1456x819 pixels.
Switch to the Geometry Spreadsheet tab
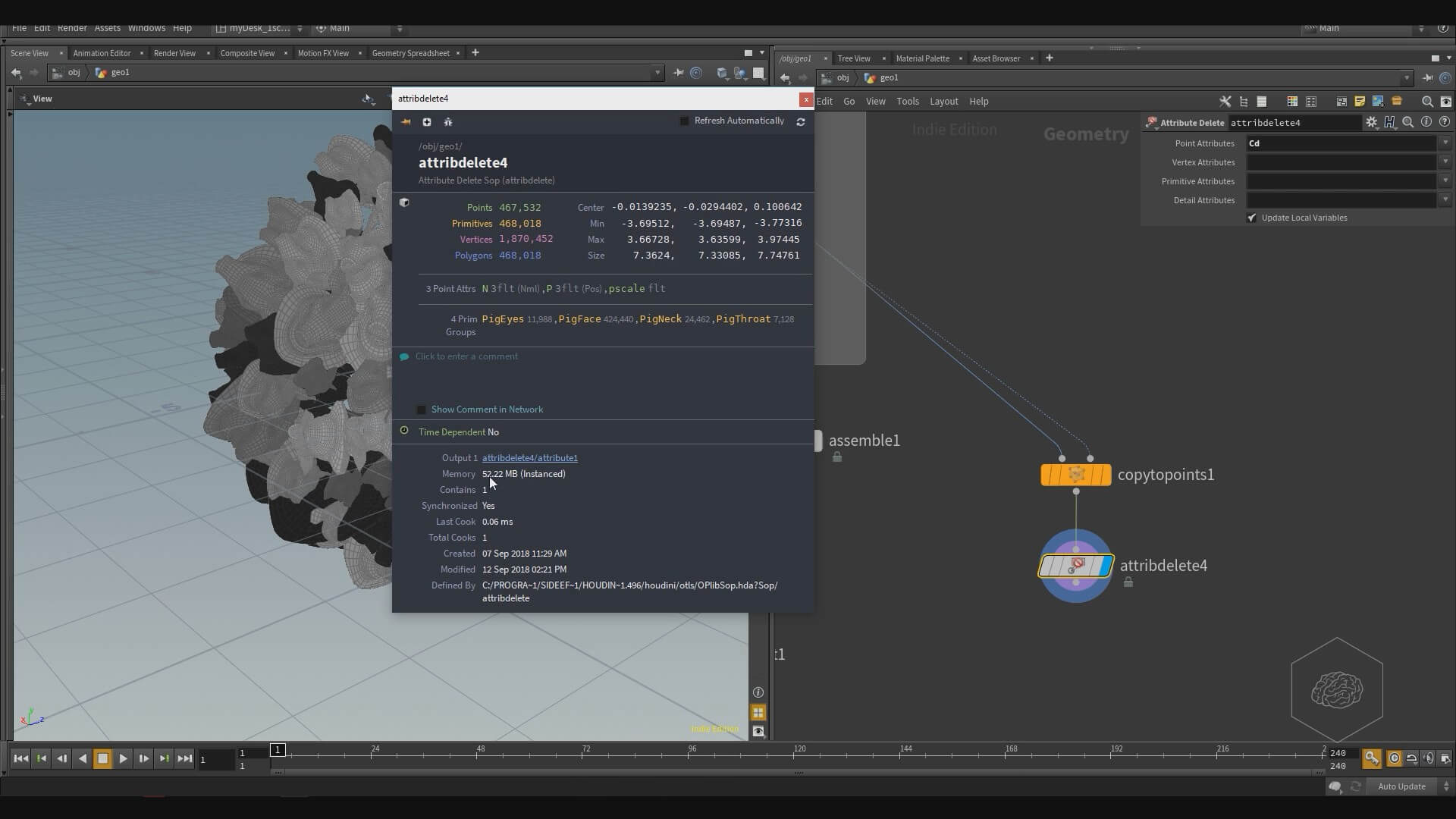pos(410,53)
